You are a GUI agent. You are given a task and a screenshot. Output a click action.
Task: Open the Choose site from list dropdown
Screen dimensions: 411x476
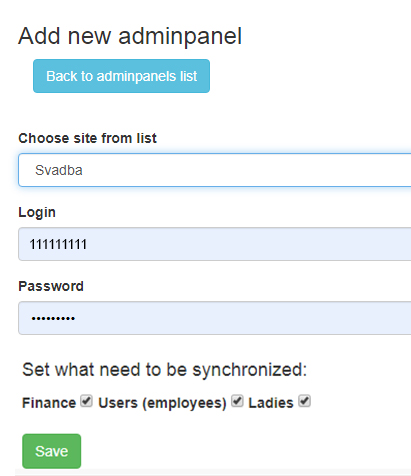[215, 170]
